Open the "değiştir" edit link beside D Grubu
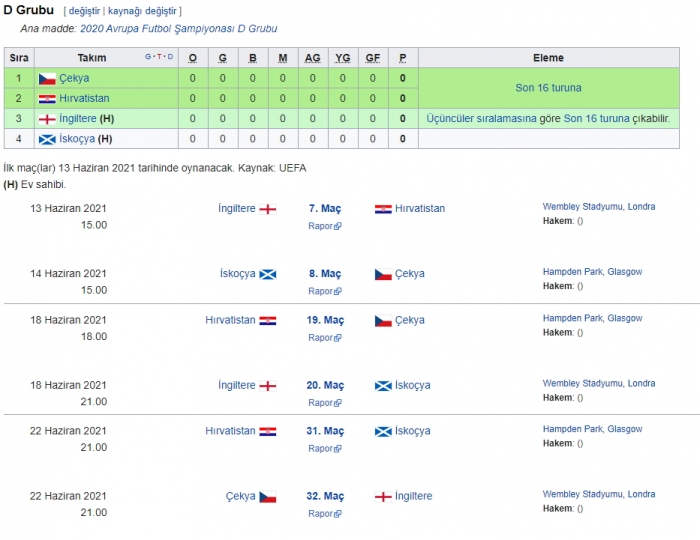 (x=84, y=11)
